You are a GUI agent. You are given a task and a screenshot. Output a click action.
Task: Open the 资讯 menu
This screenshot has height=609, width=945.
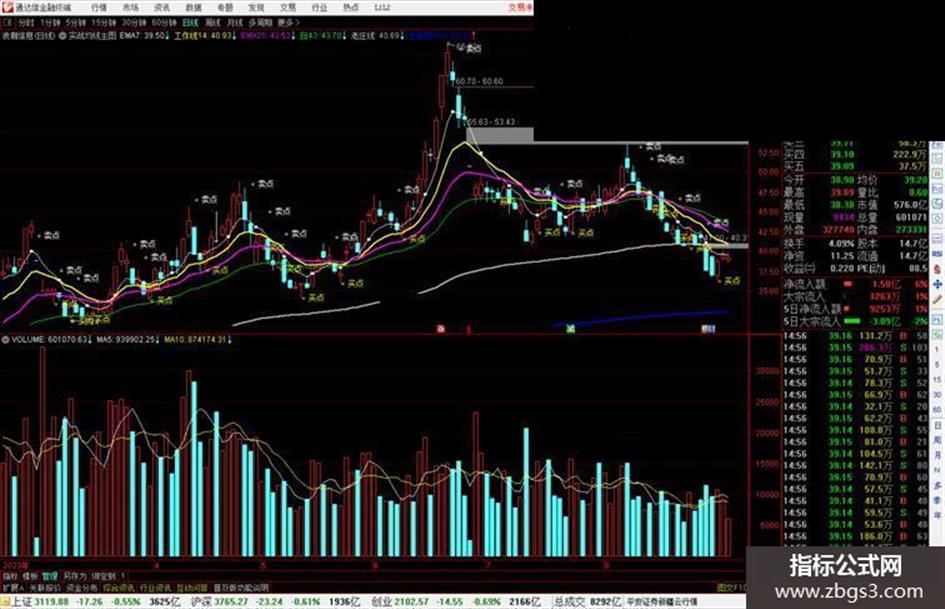click(162, 8)
